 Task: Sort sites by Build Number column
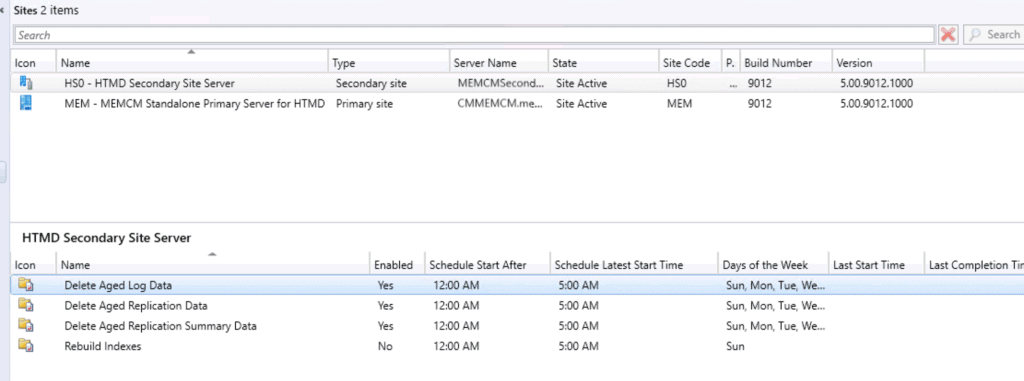tap(786, 63)
